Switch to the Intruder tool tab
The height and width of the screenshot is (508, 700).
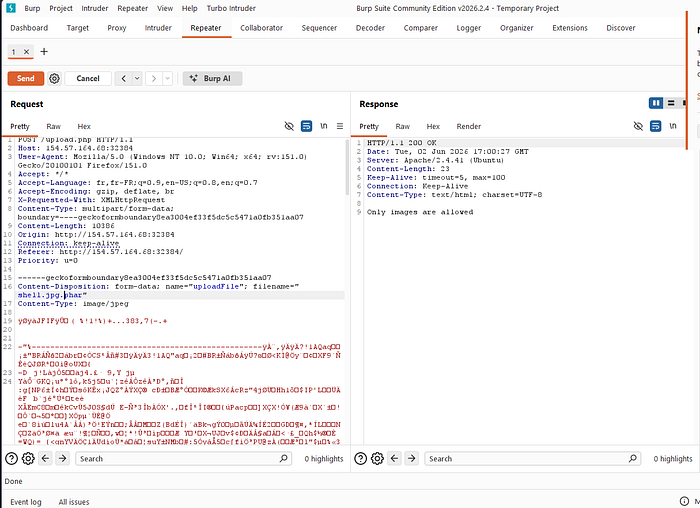click(x=158, y=28)
